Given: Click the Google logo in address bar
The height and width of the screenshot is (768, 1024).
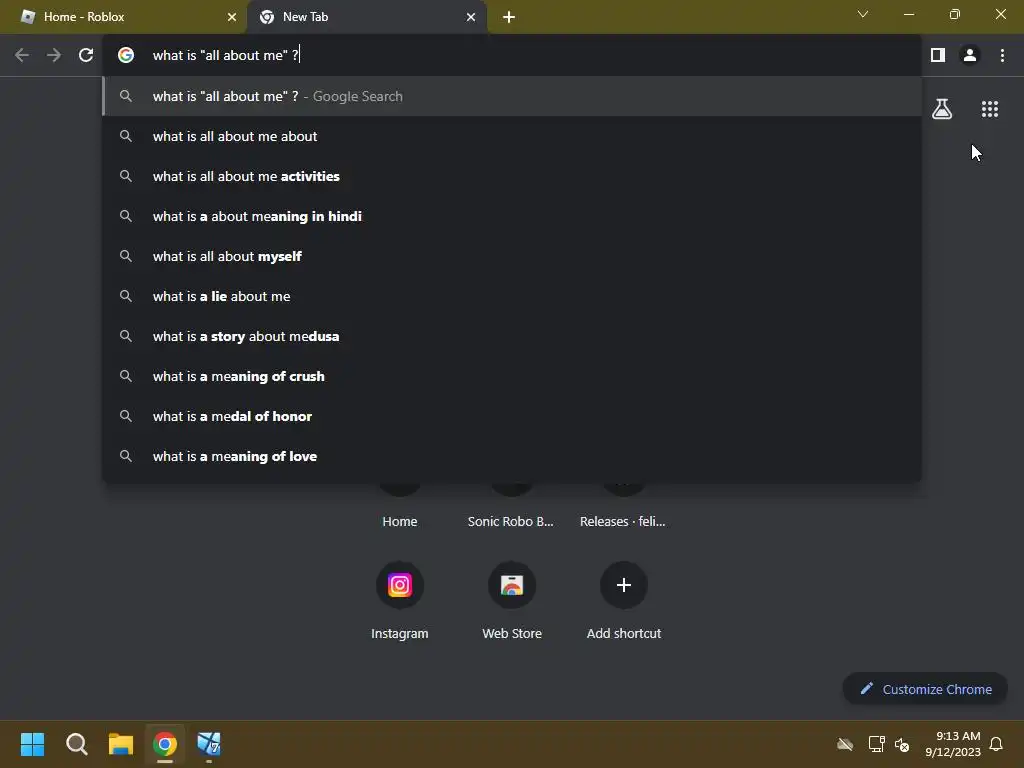Looking at the screenshot, I should 126,56.
